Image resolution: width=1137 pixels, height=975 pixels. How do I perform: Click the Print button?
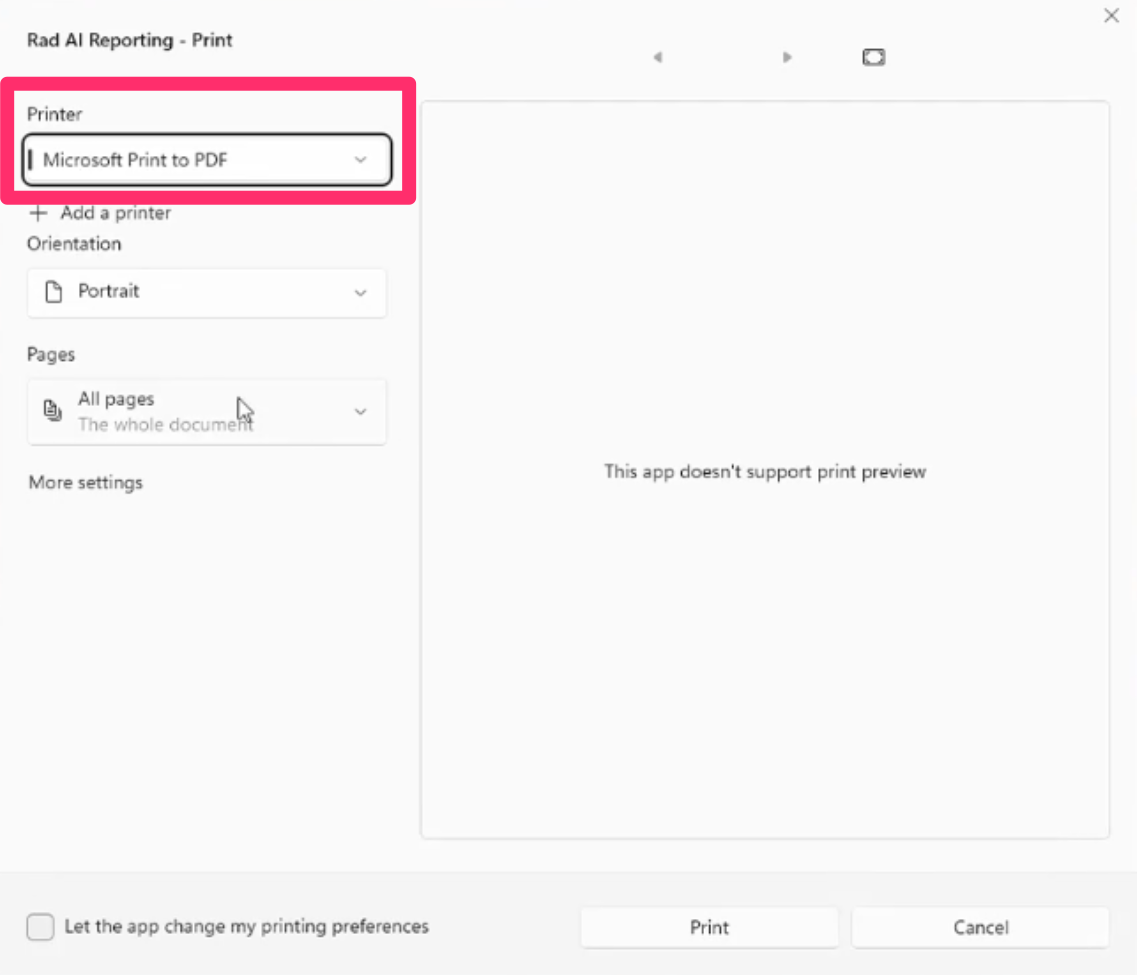pos(709,927)
